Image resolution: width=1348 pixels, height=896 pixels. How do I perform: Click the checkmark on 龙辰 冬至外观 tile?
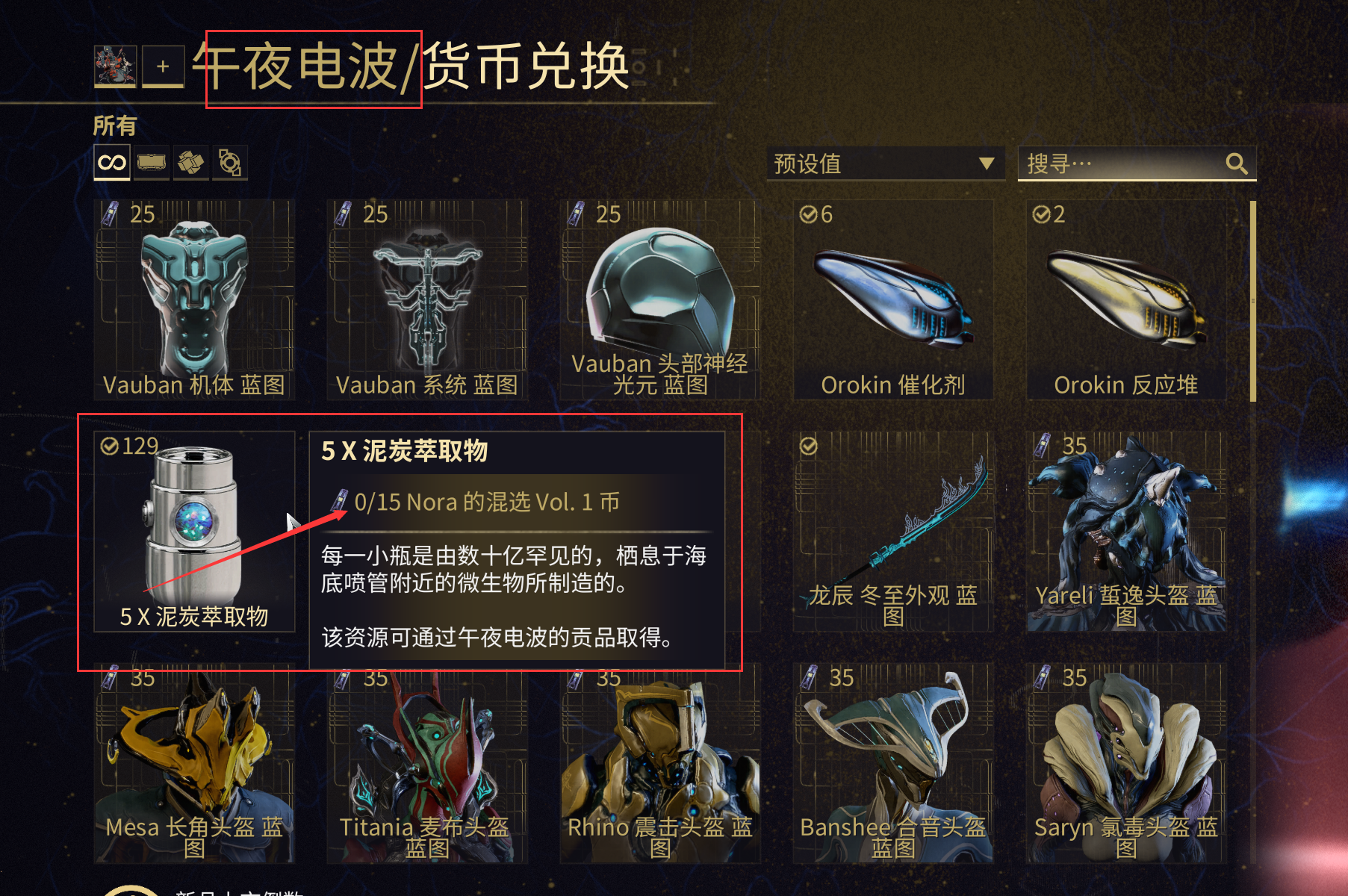[x=808, y=447]
